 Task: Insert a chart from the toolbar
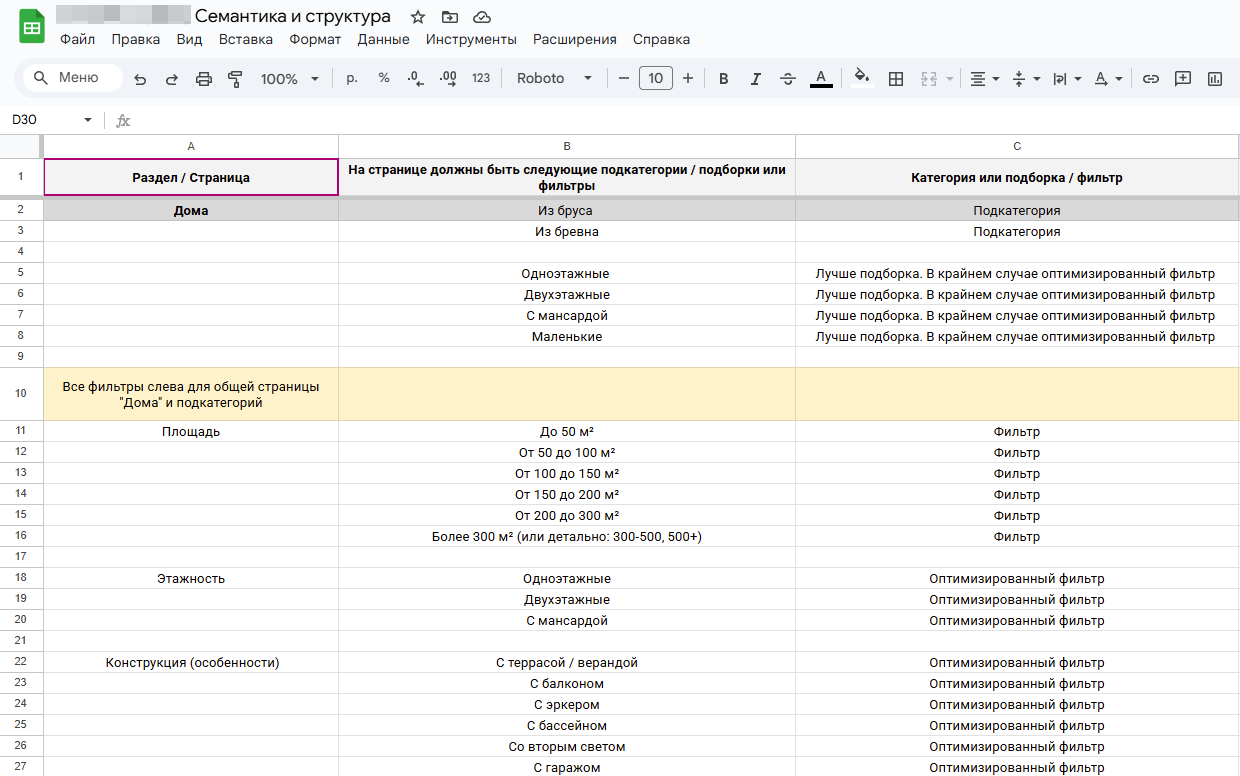click(x=1215, y=79)
